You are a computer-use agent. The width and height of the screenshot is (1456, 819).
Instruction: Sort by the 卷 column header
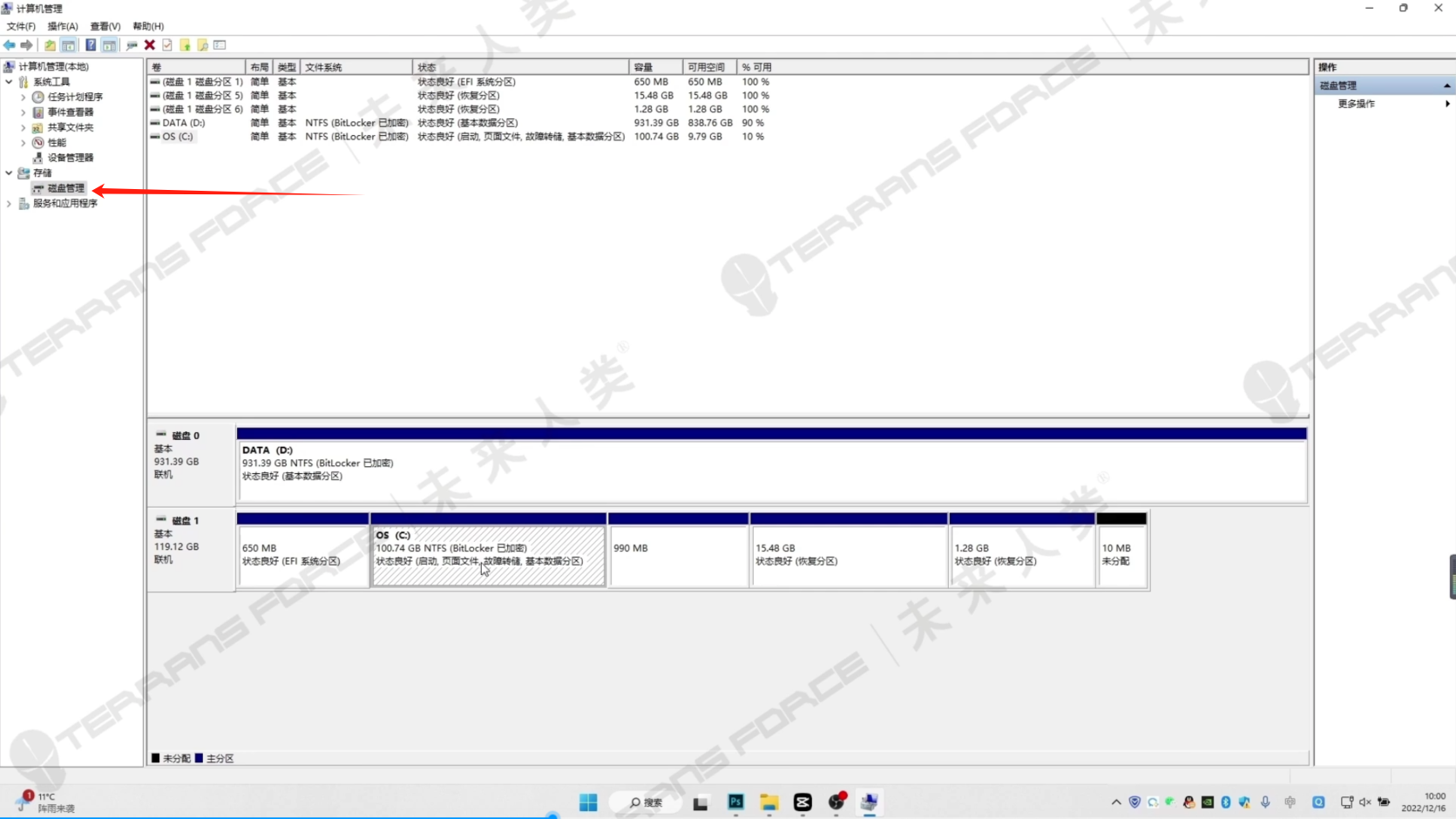(x=197, y=67)
